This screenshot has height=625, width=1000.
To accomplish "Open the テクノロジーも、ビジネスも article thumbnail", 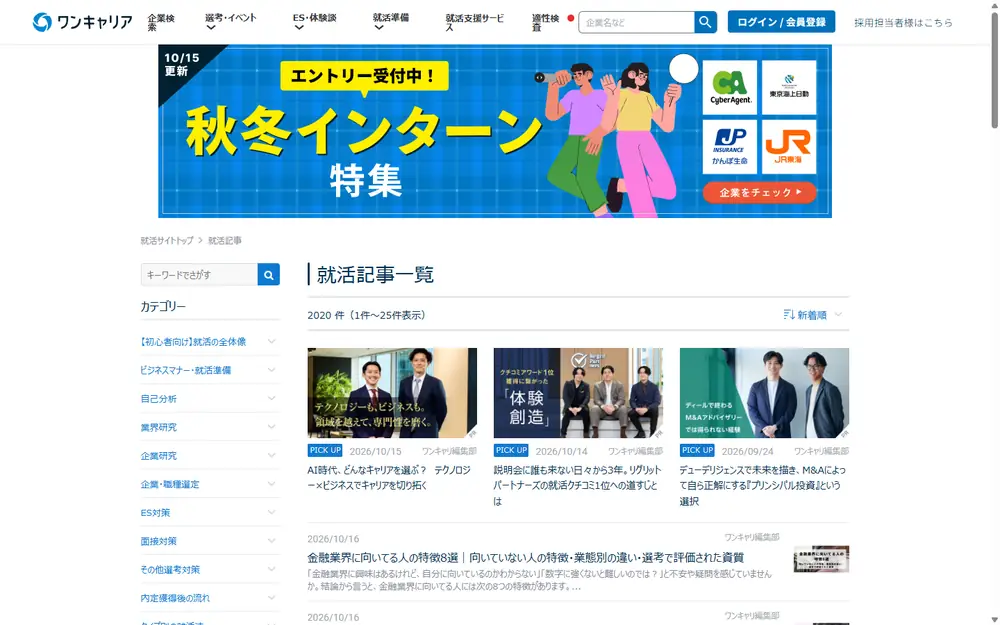I will pos(392,393).
